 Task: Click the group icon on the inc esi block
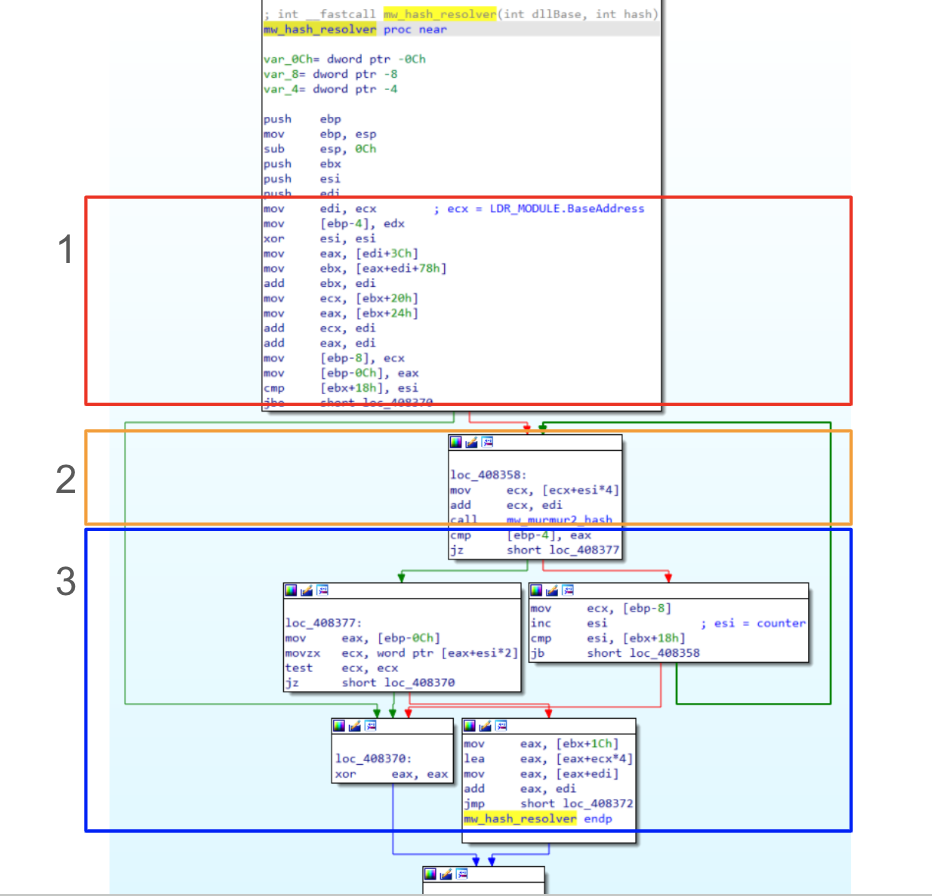click(567, 591)
